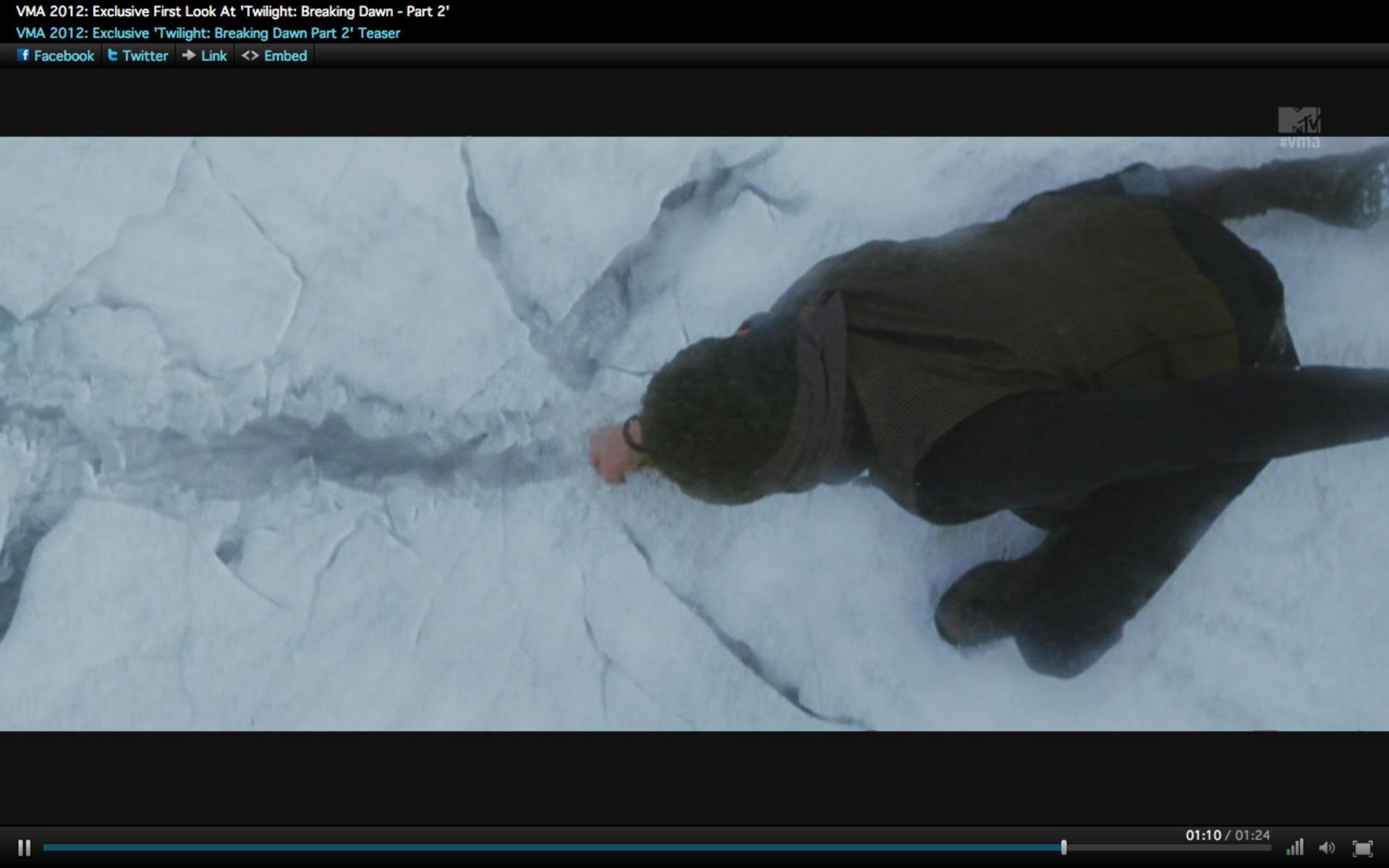Open Embed code option
Viewport: 1389px width, 868px height.
point(285,56)
